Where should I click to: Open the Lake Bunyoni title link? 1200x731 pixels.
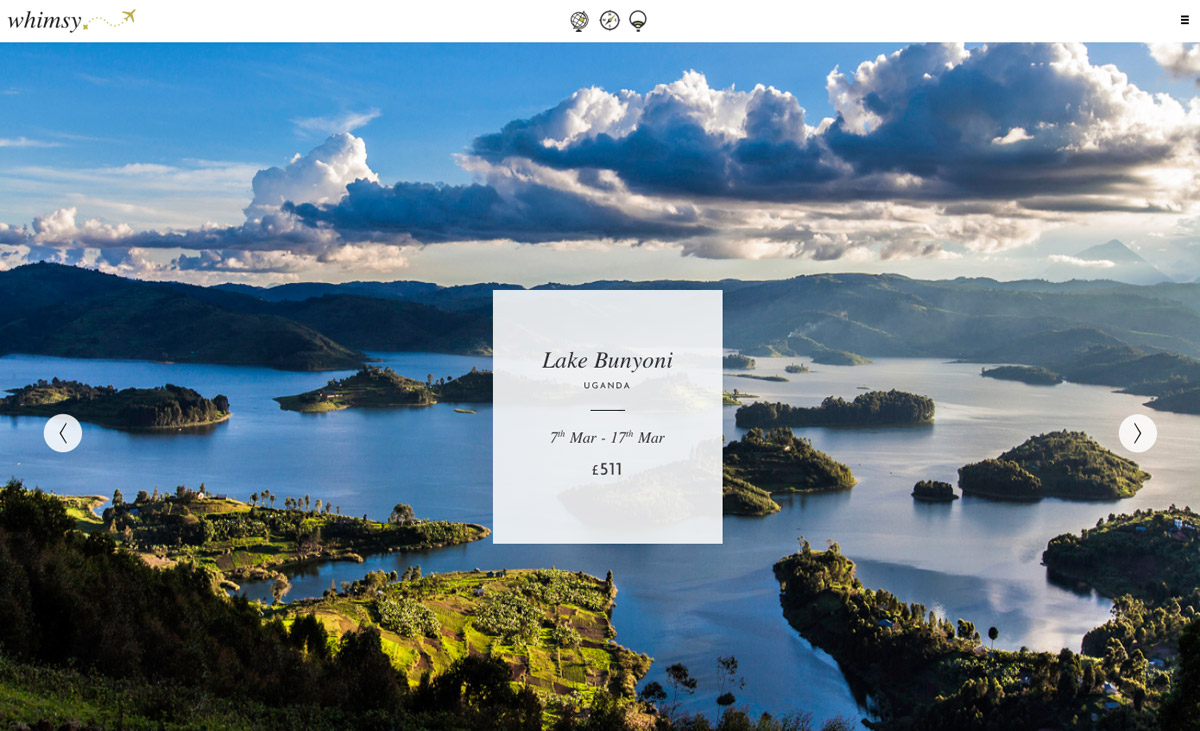click(x=607, y=360)
